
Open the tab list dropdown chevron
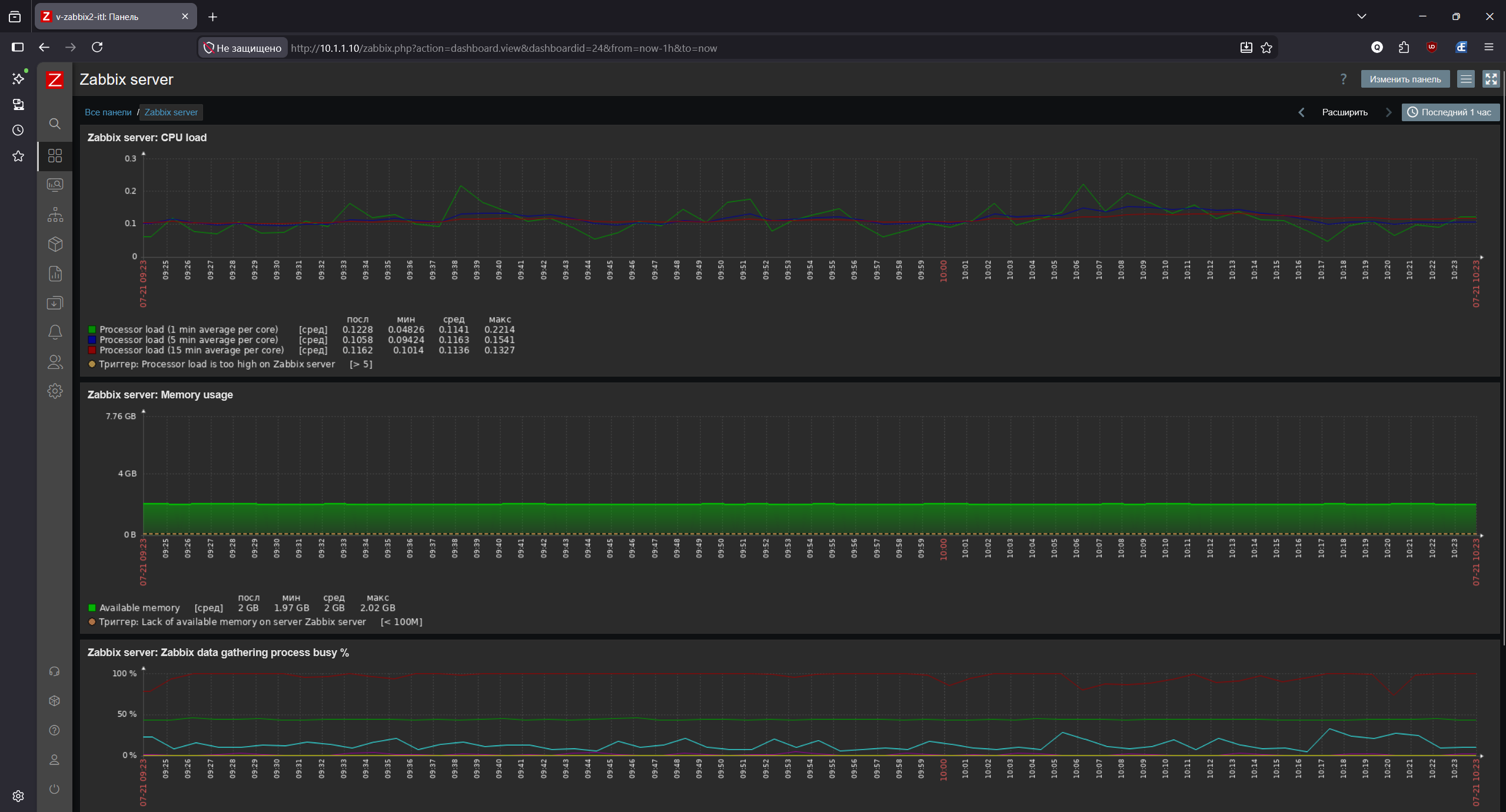pyautogui.click(x=1361, y=16)
